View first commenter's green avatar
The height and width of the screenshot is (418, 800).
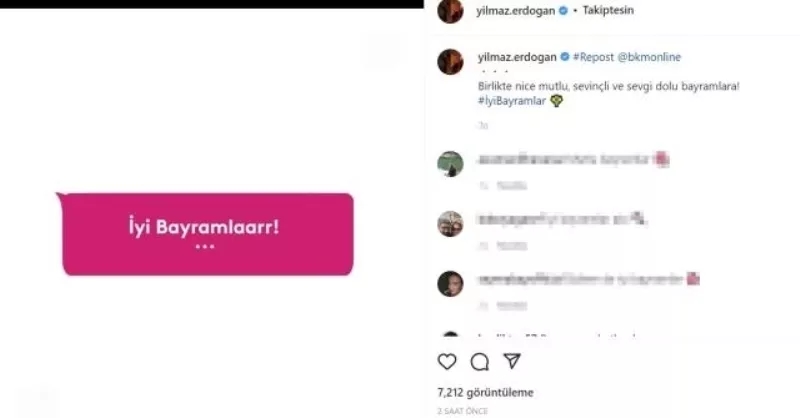point(451,164)
